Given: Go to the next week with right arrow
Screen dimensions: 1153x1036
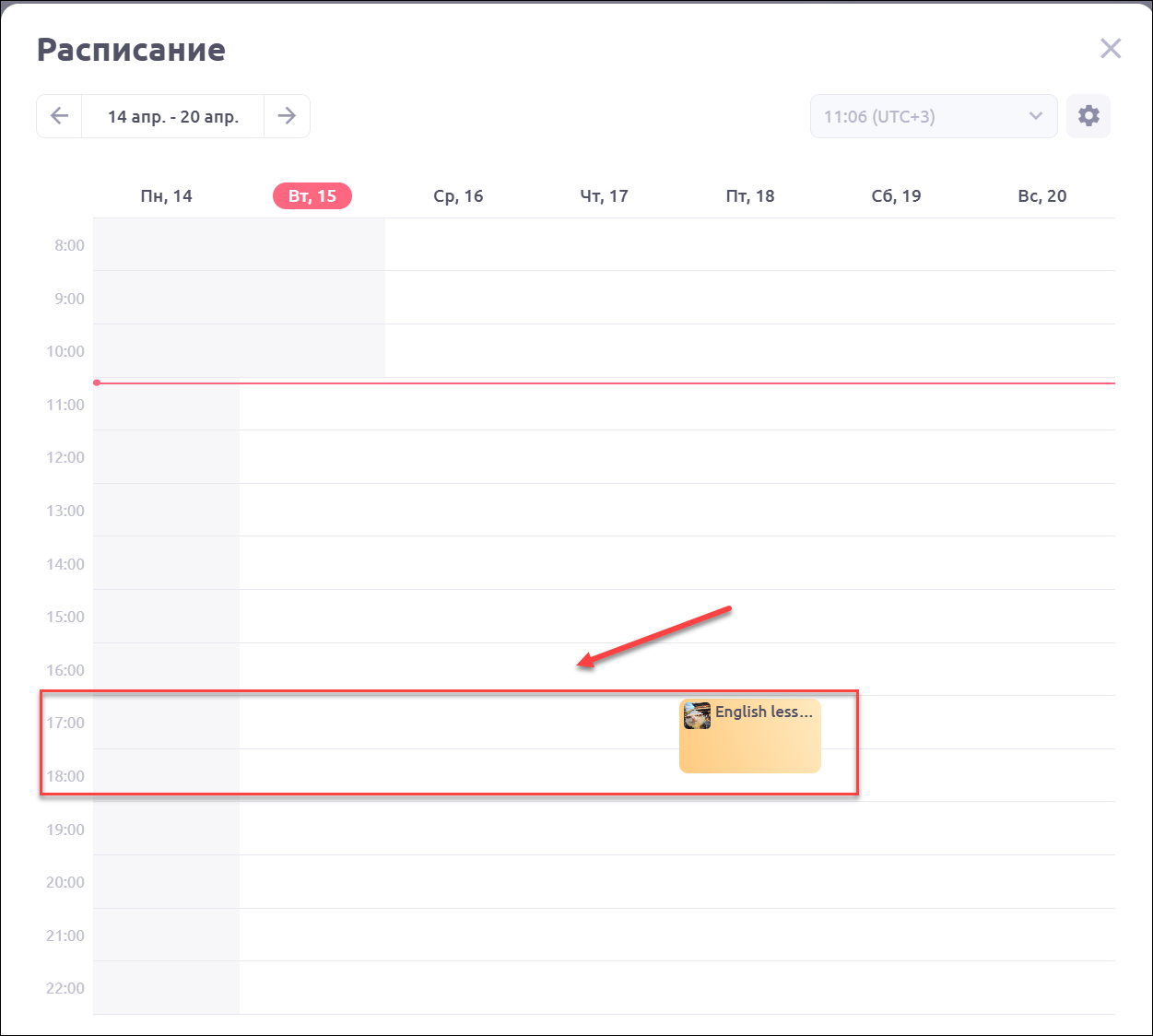Looking at the screenshot, I should coord(287,116).
